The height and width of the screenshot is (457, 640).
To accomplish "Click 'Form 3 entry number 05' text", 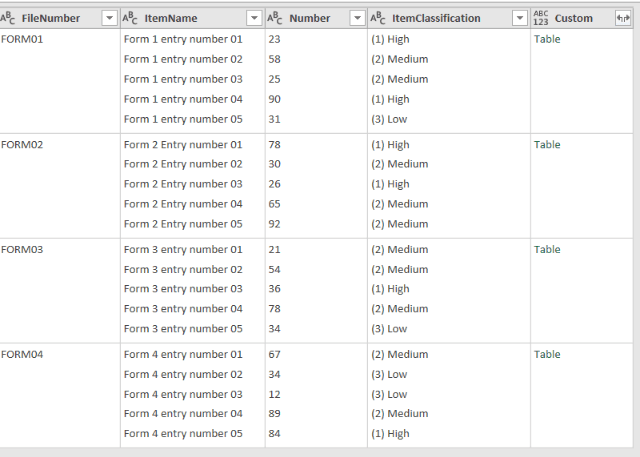I will [x=183, y=329].
